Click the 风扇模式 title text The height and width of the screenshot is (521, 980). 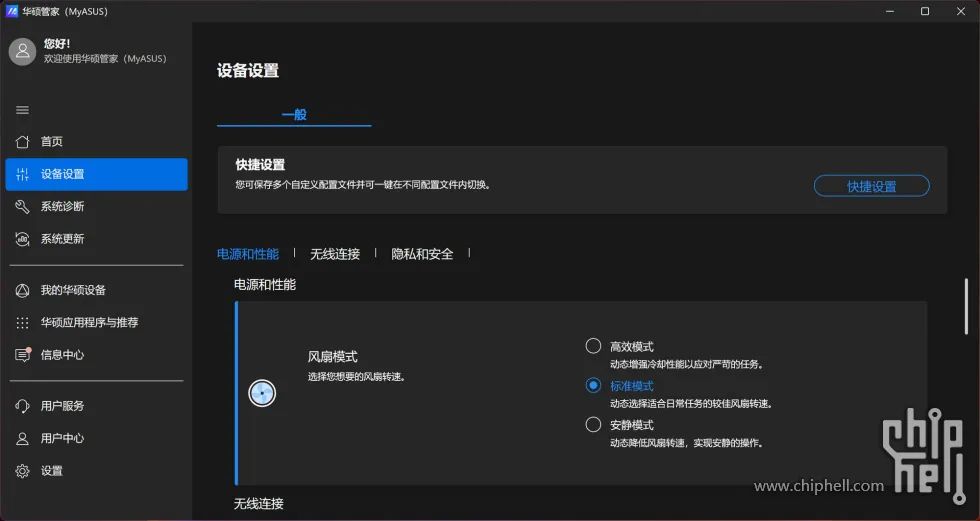332,357
